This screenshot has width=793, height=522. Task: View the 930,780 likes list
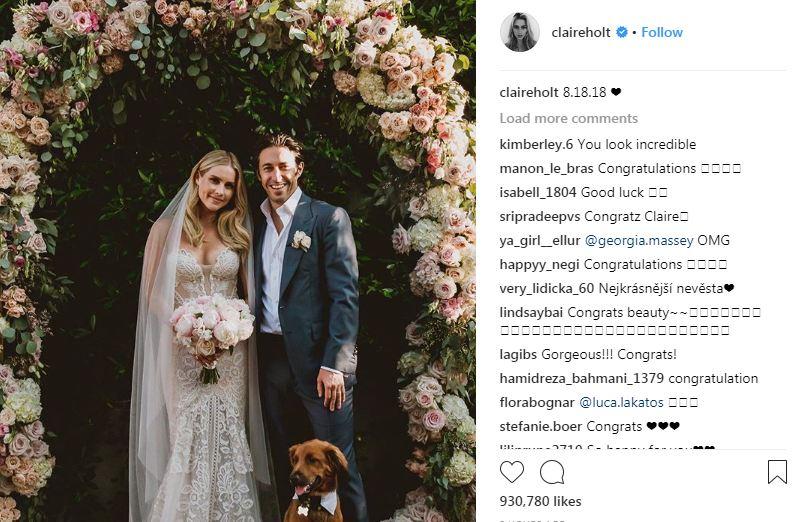point(540,501)
